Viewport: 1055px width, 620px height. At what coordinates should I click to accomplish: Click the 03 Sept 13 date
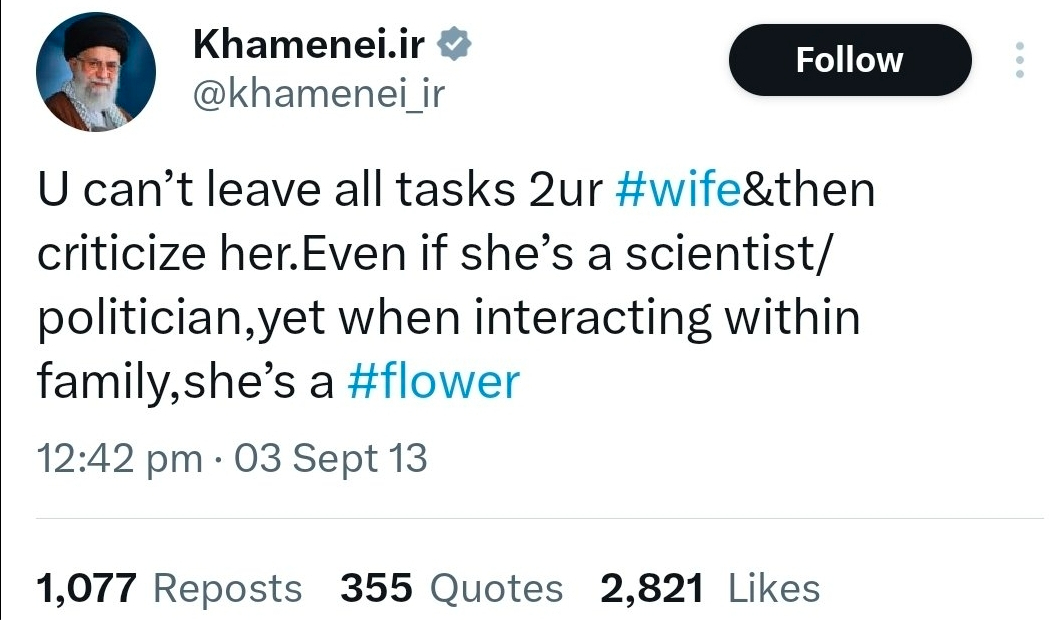[330, 459]
